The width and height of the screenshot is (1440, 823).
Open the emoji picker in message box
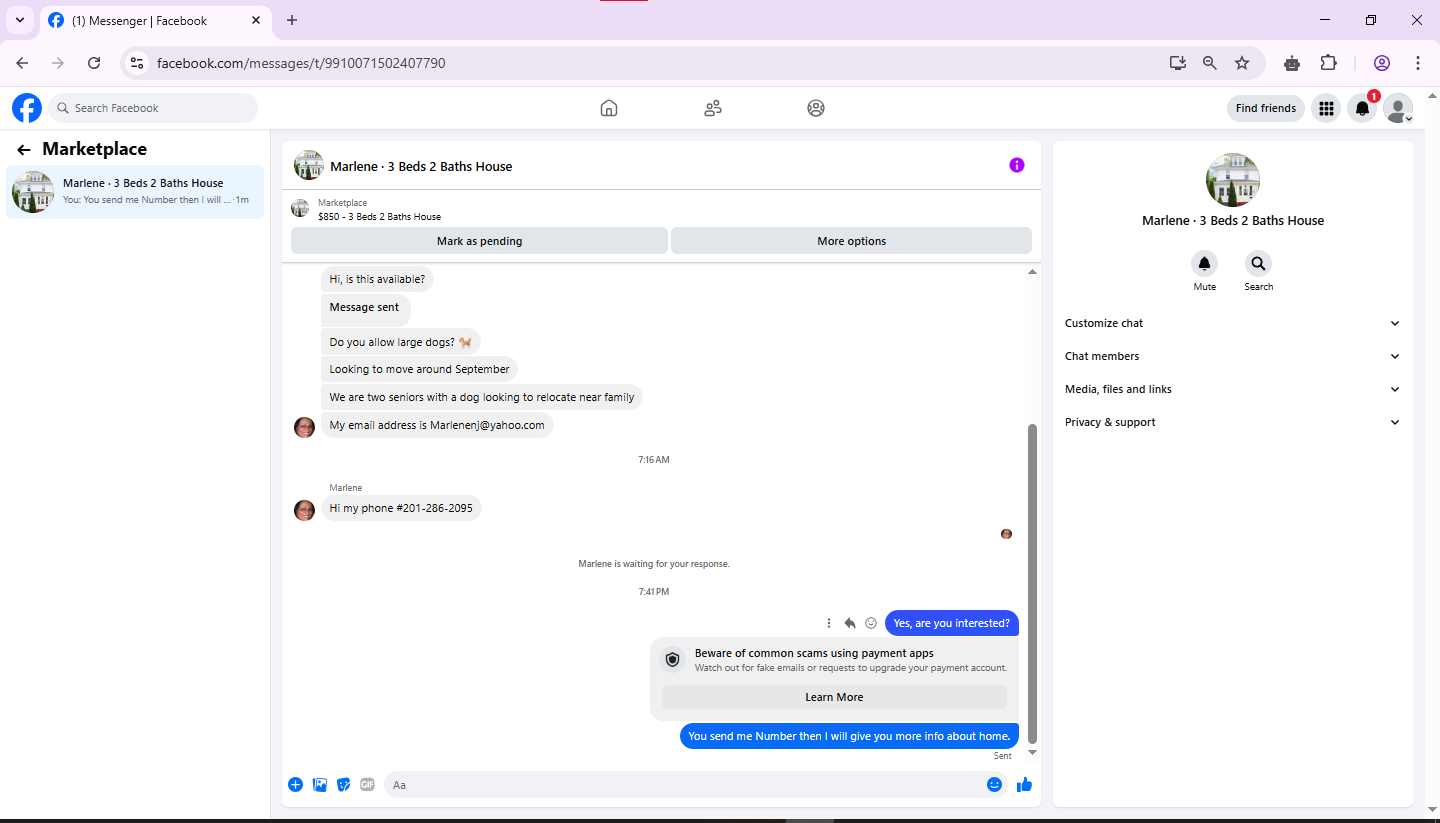coord(994,785)
